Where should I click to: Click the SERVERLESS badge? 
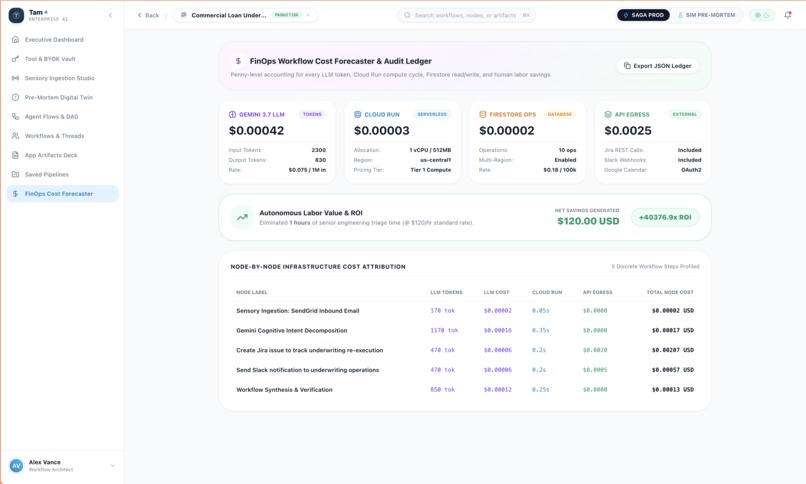(x=432, y=115)
